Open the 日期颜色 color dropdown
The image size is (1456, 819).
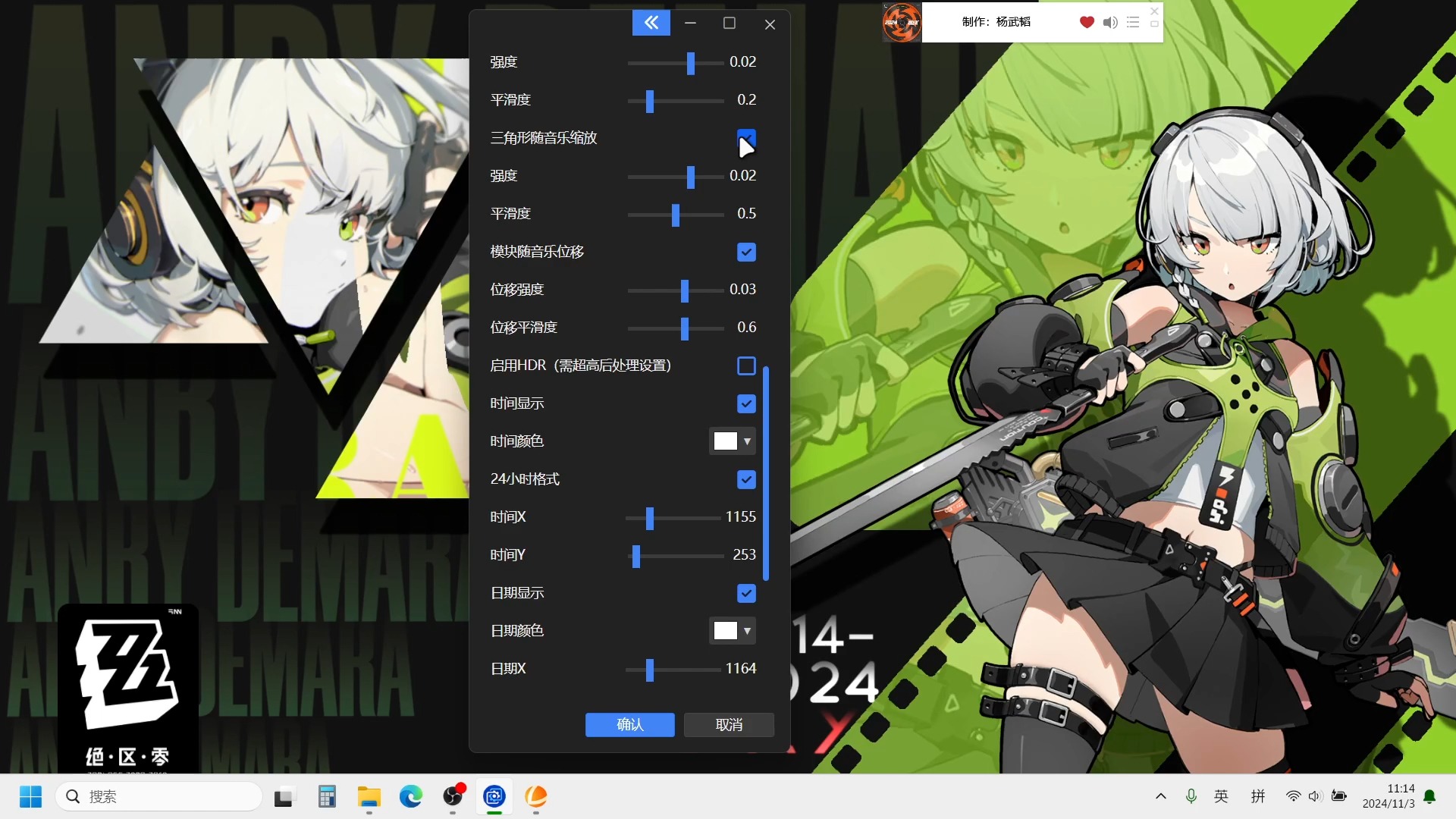point(733,631)
